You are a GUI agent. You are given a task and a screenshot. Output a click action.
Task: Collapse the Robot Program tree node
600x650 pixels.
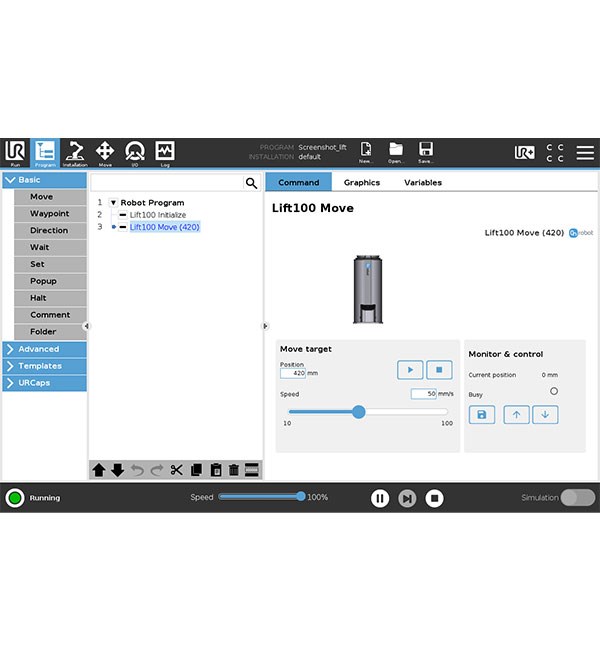point(113,203)
